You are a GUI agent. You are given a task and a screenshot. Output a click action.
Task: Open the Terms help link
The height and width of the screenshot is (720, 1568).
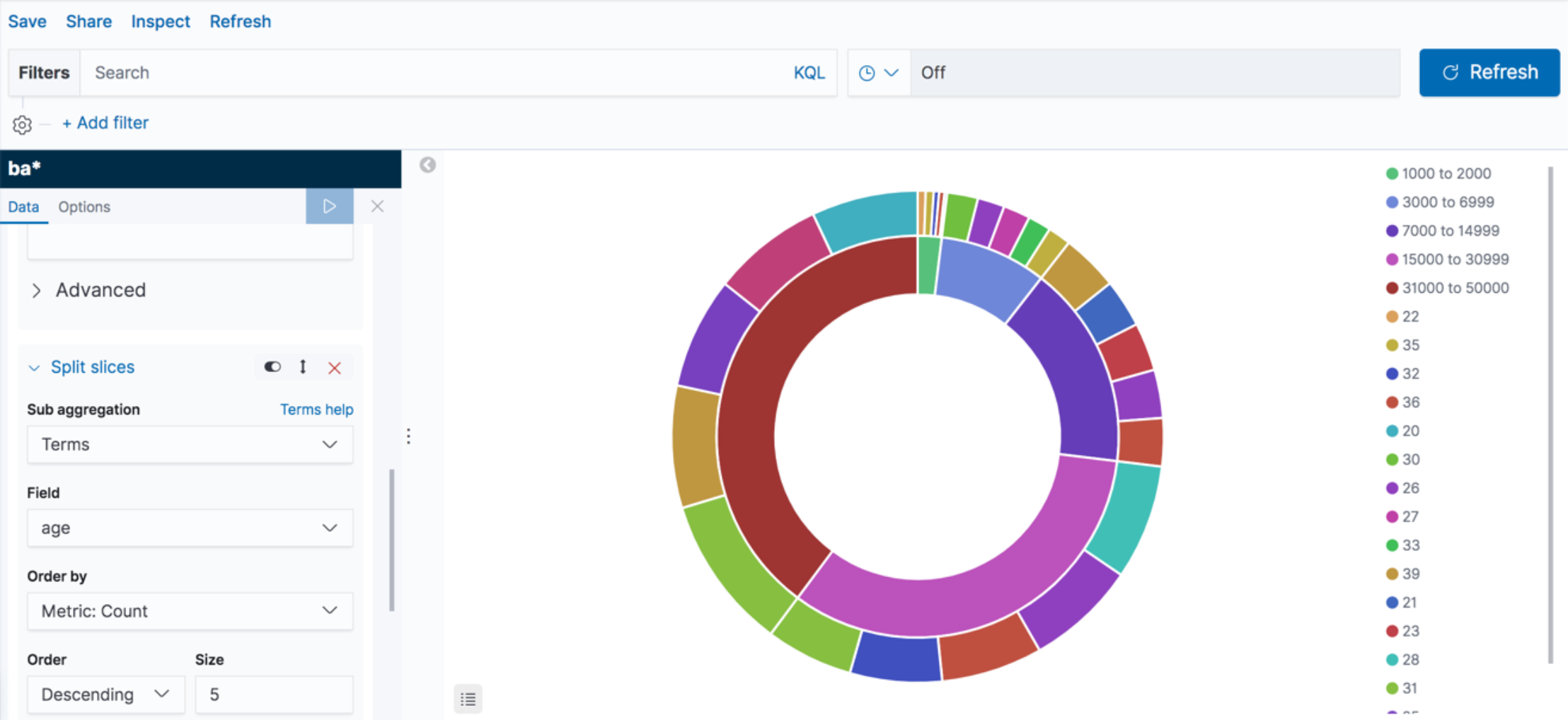click(316, 409)
